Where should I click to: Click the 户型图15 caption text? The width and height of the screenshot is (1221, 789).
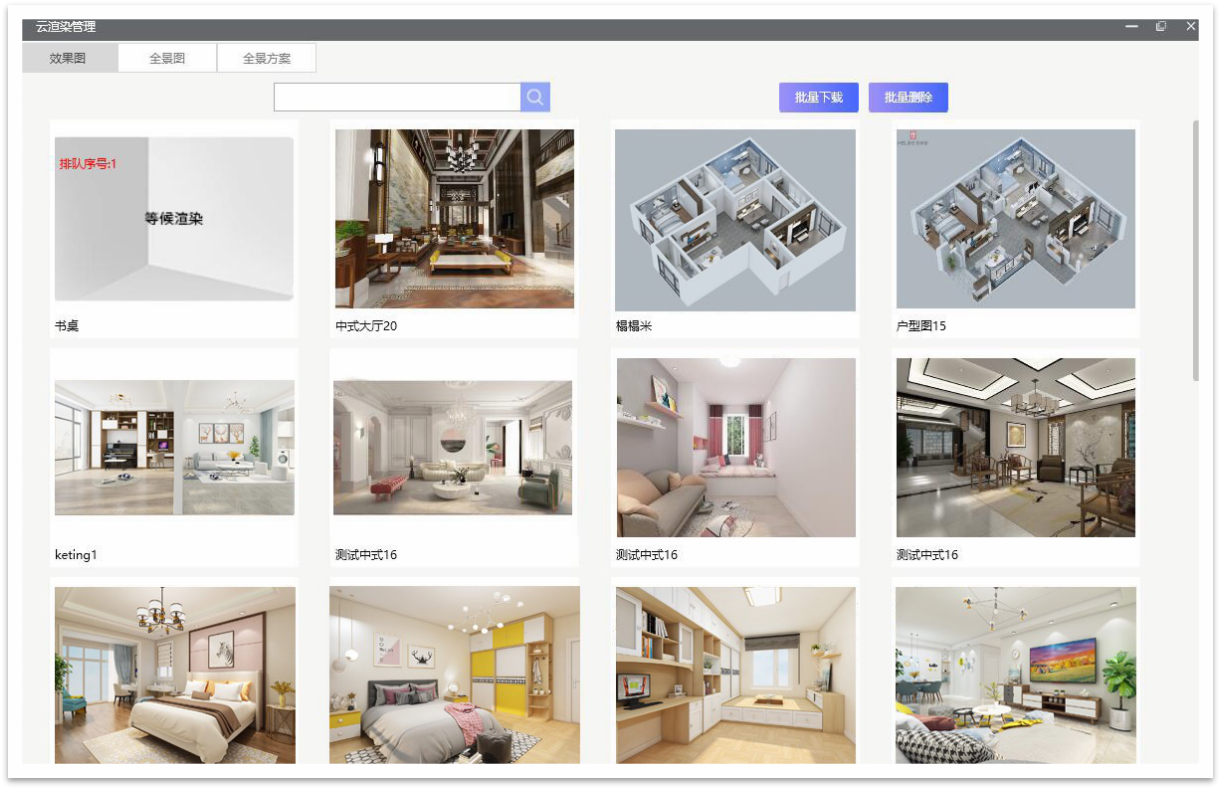coord(921,326)
